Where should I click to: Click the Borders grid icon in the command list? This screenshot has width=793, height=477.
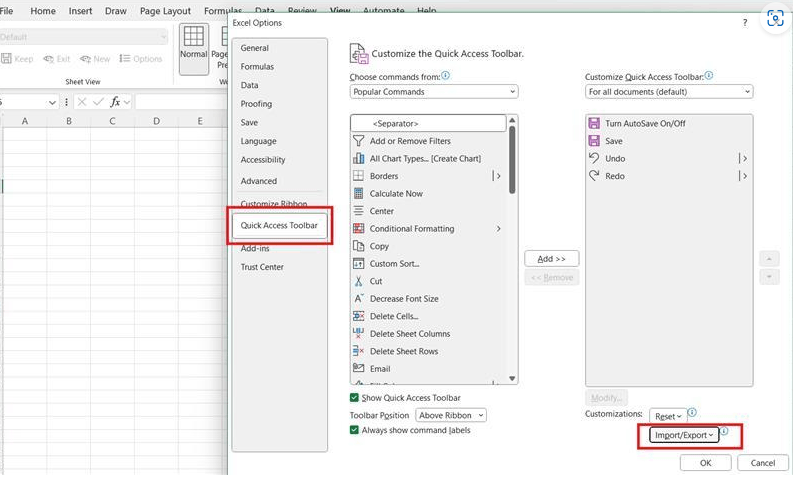[x=358, y=176]
